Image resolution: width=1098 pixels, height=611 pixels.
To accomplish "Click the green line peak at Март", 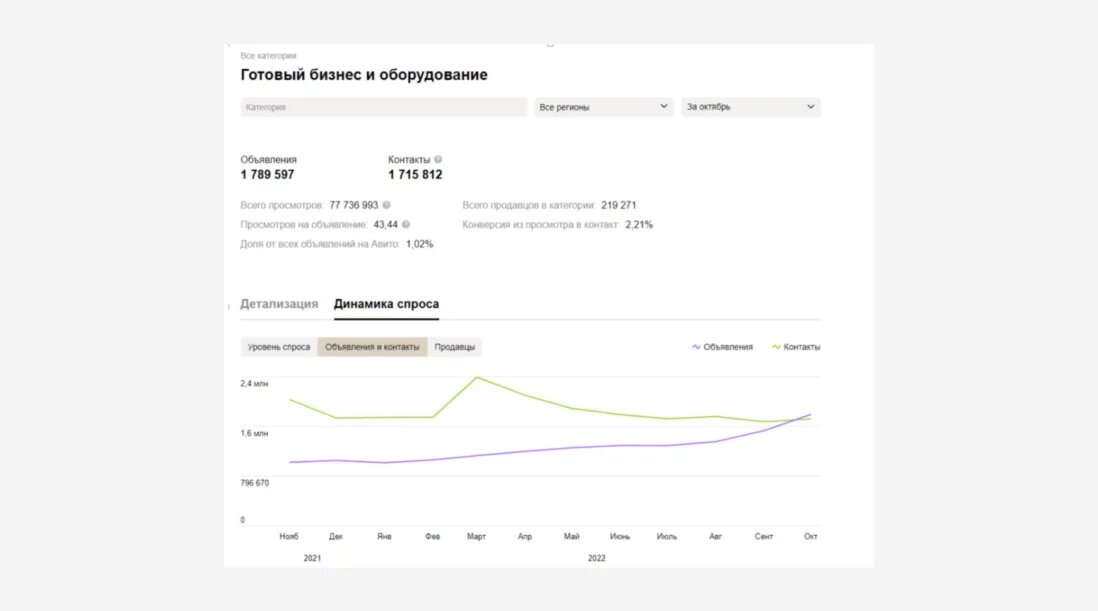I will 478,377.
